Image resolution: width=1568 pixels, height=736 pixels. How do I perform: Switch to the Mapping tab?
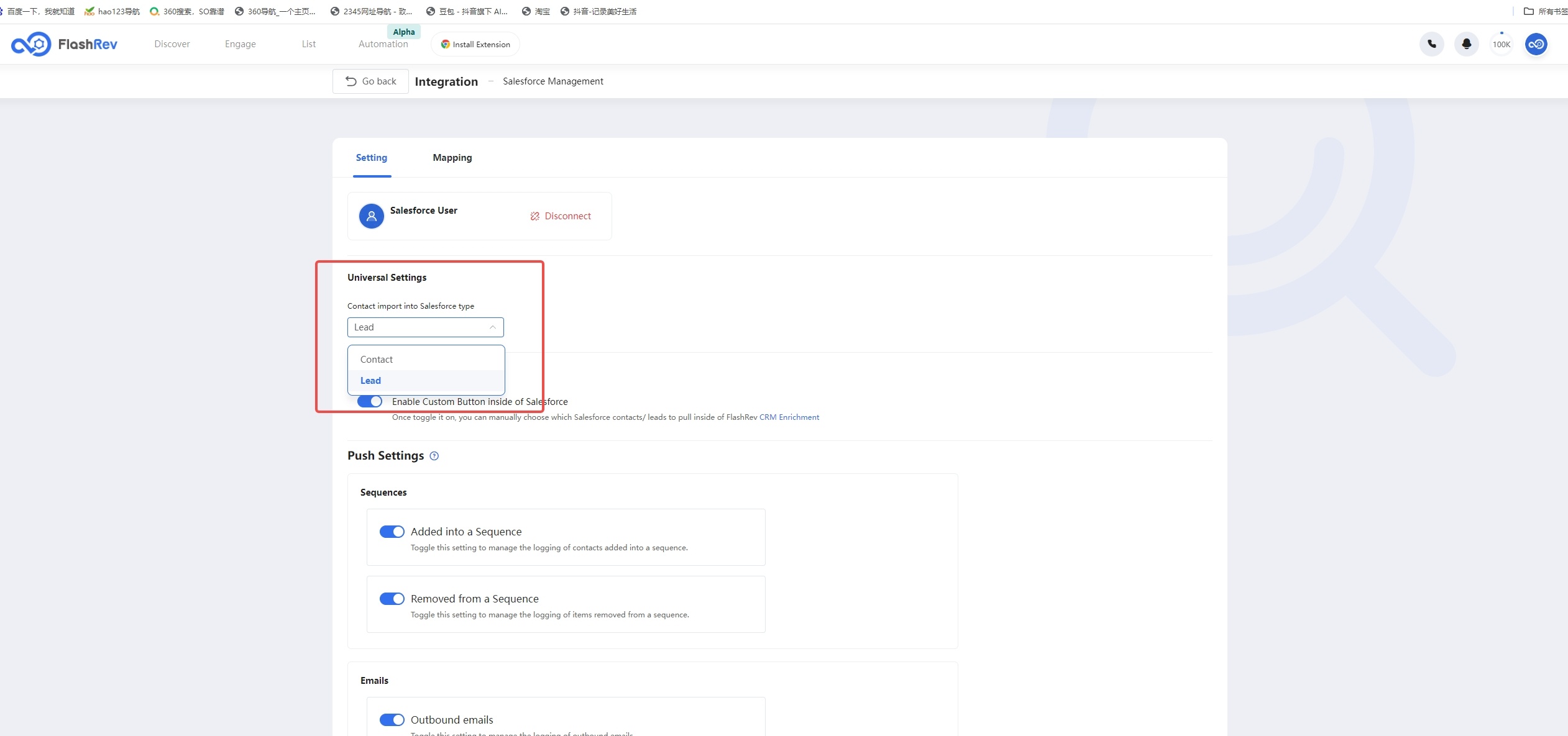[452, 158]
